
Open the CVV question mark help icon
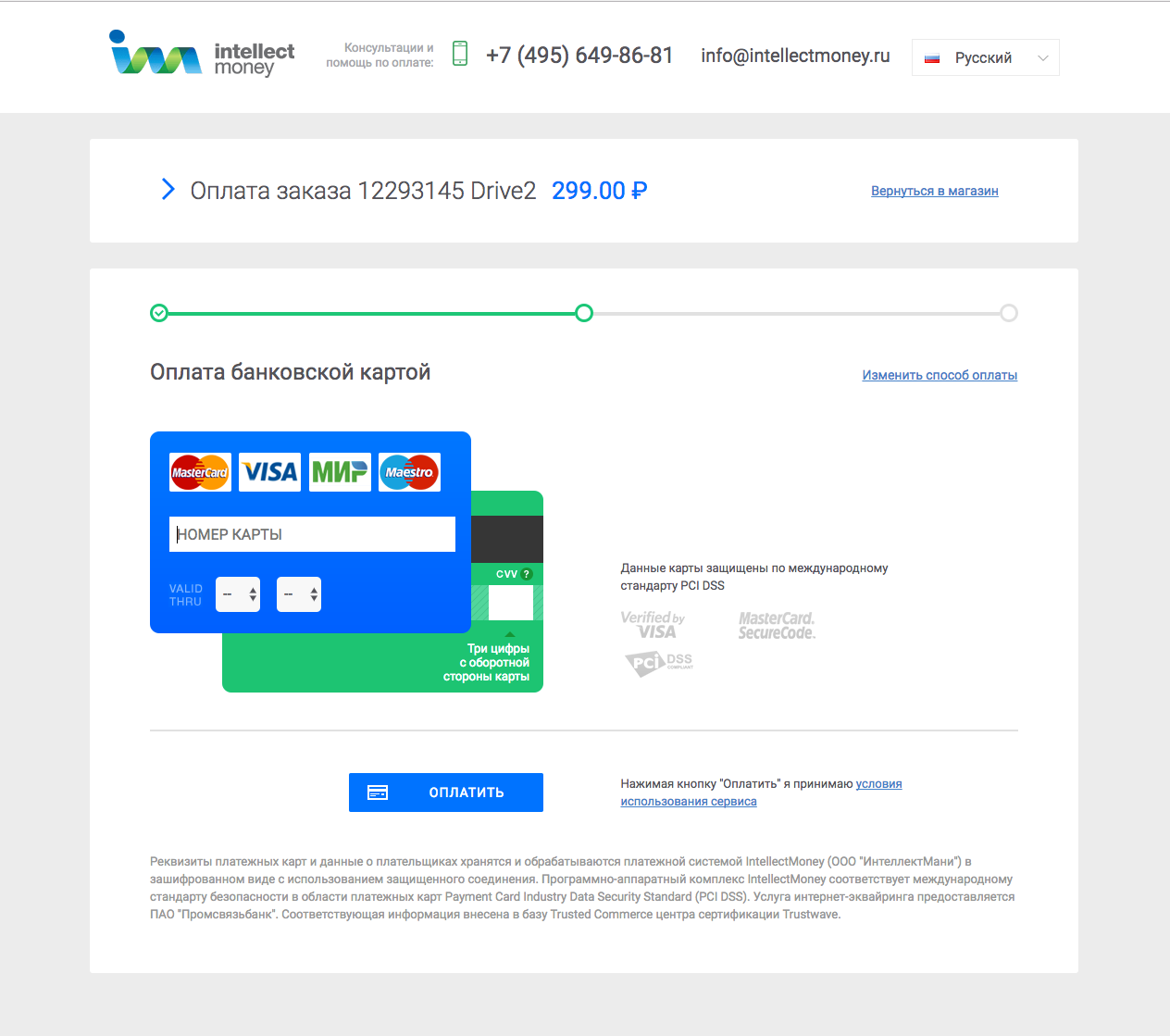tap(527, 574)
